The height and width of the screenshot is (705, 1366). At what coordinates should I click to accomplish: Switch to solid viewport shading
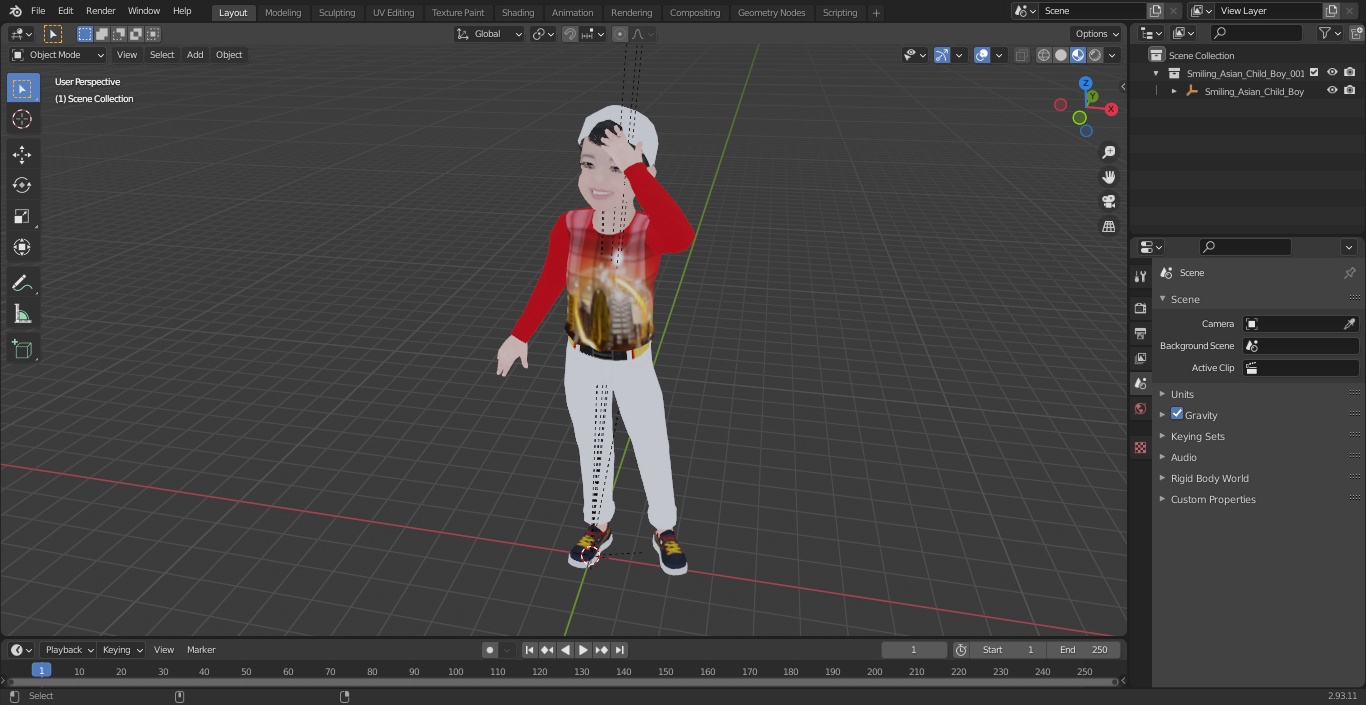[x=1061, y=55]
